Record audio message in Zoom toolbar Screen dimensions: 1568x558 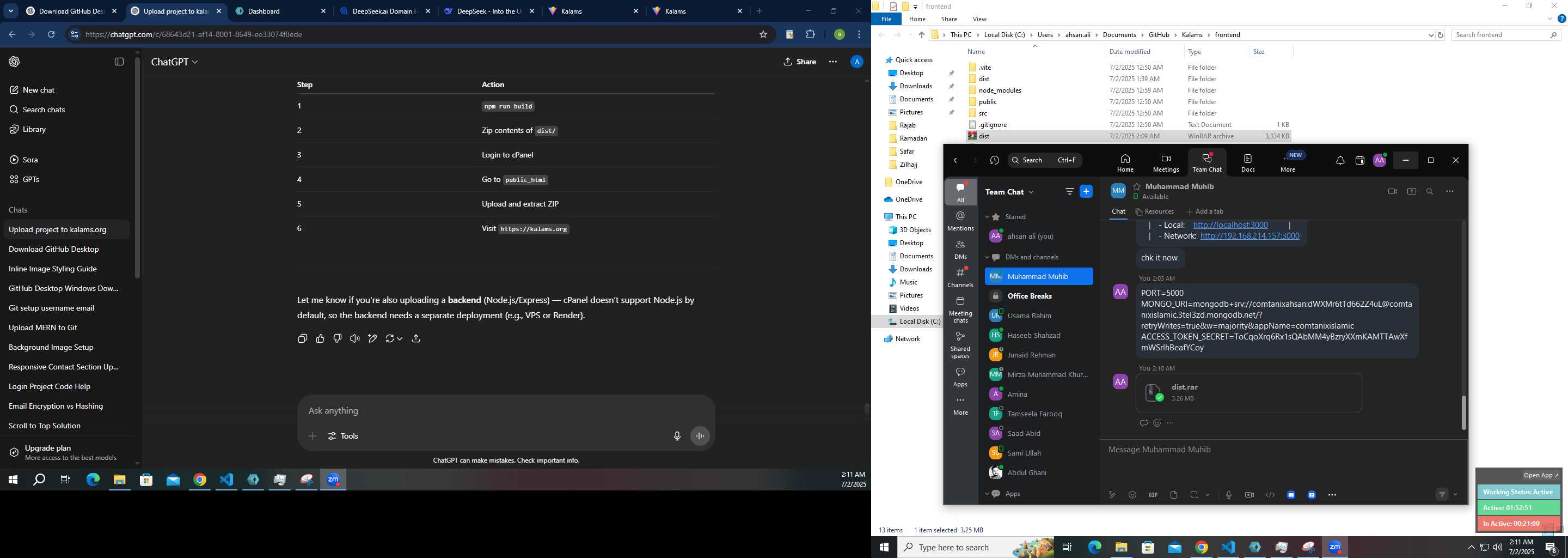(x=1228, y=495)
